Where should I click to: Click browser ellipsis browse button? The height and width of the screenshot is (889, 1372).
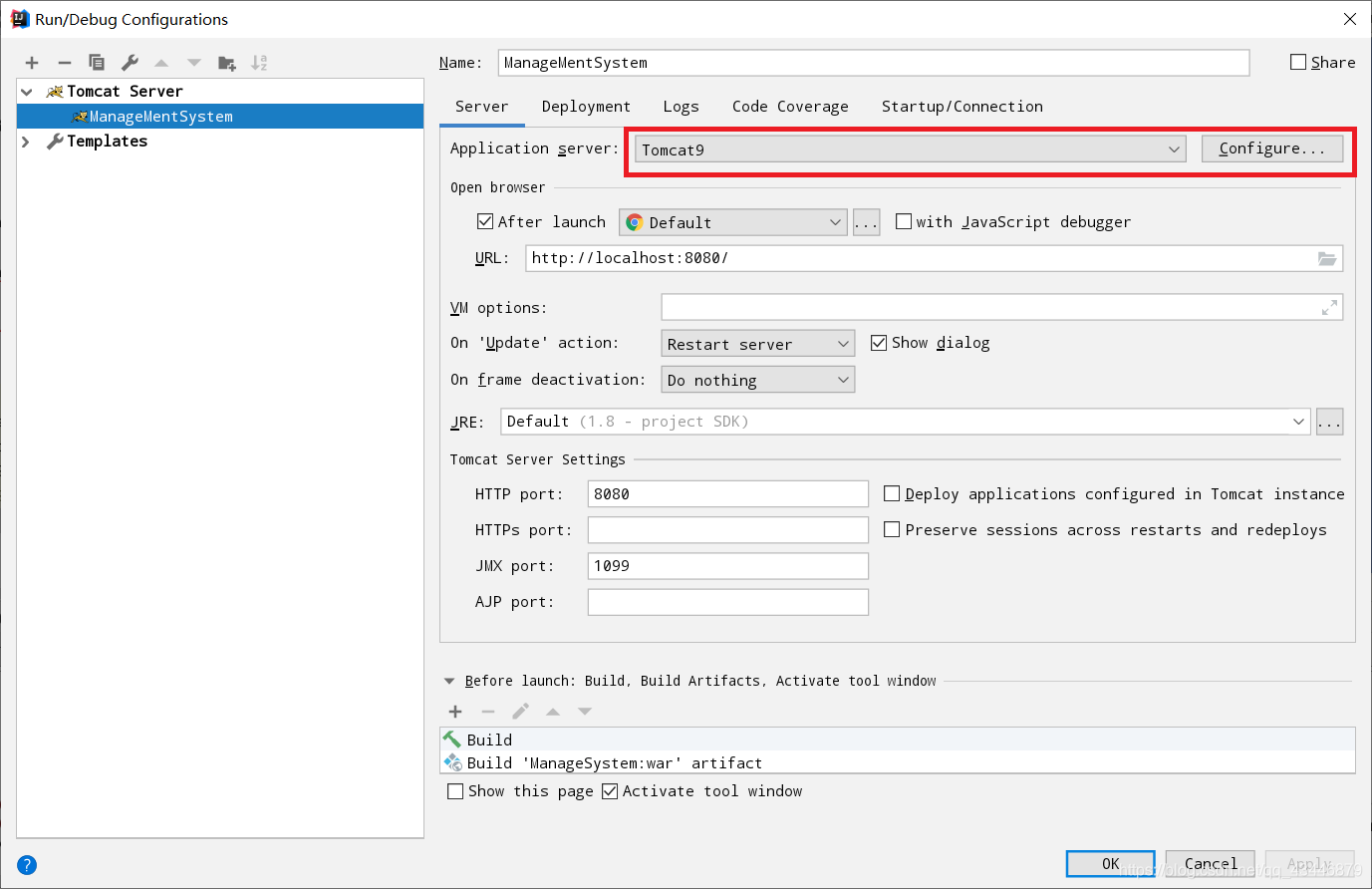coord(867,222)
